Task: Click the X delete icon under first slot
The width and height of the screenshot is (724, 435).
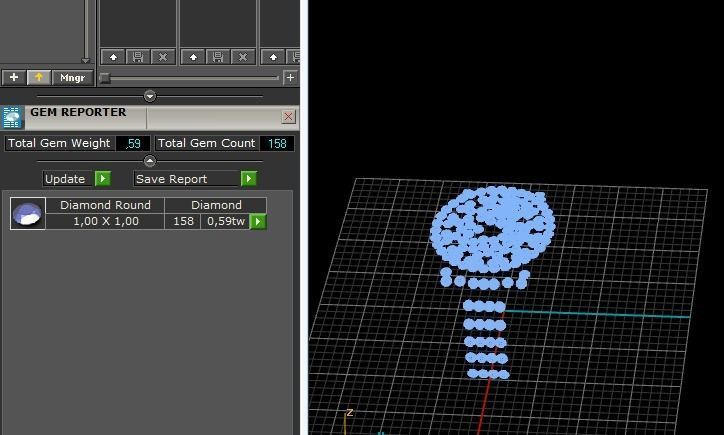Action: (x=163, y=57)
